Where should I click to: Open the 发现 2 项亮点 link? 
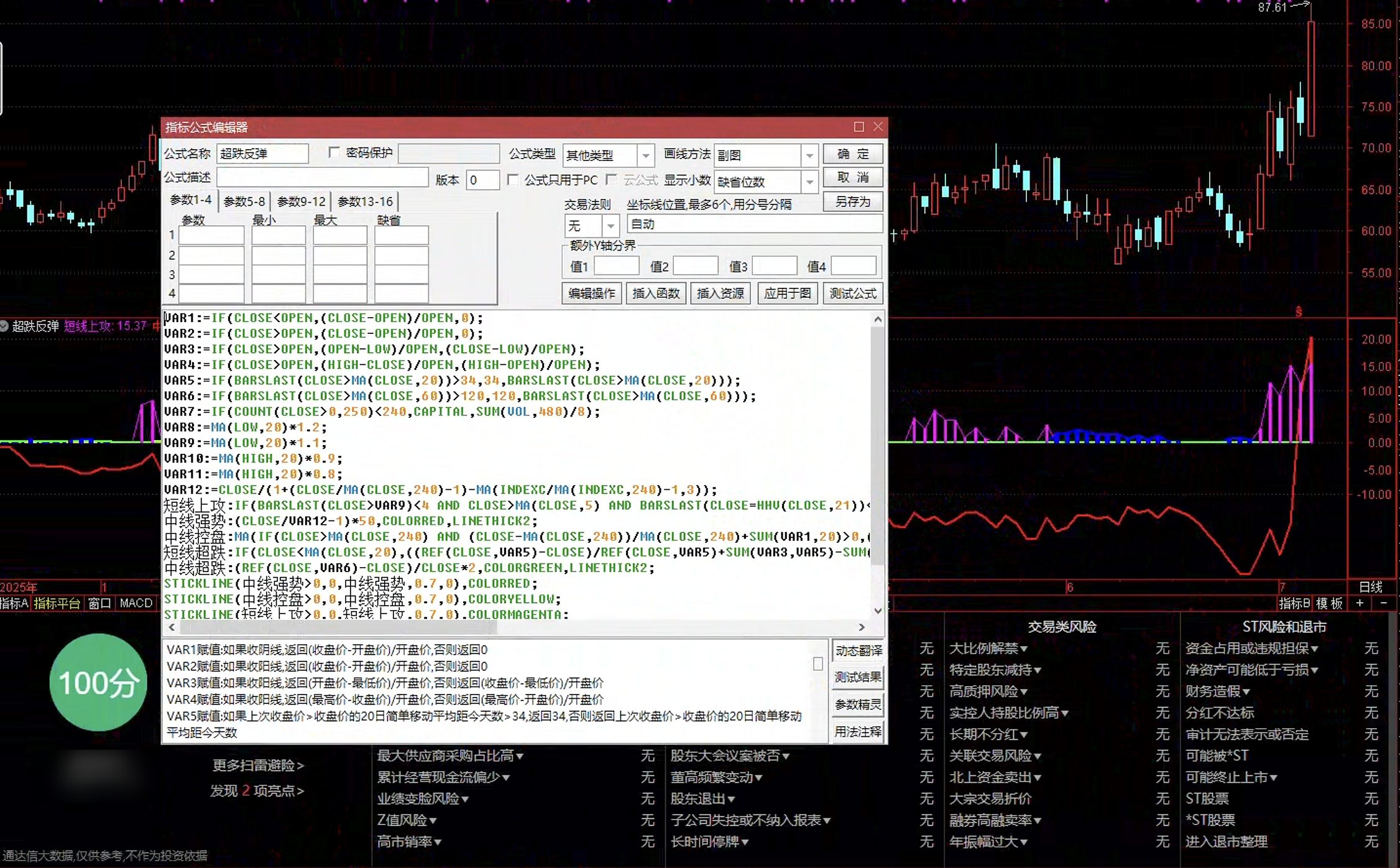click(257, 791)
